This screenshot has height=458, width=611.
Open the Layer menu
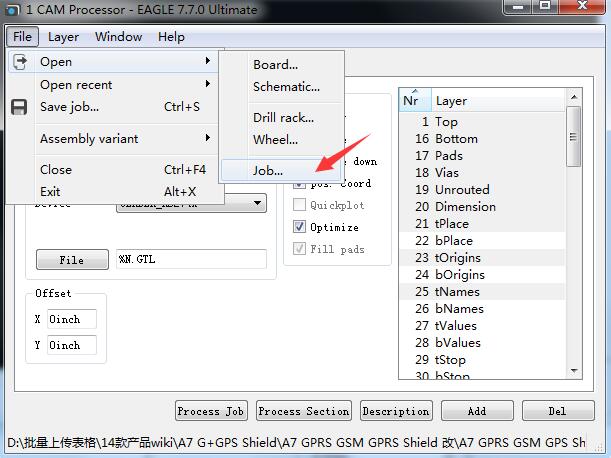63,37
